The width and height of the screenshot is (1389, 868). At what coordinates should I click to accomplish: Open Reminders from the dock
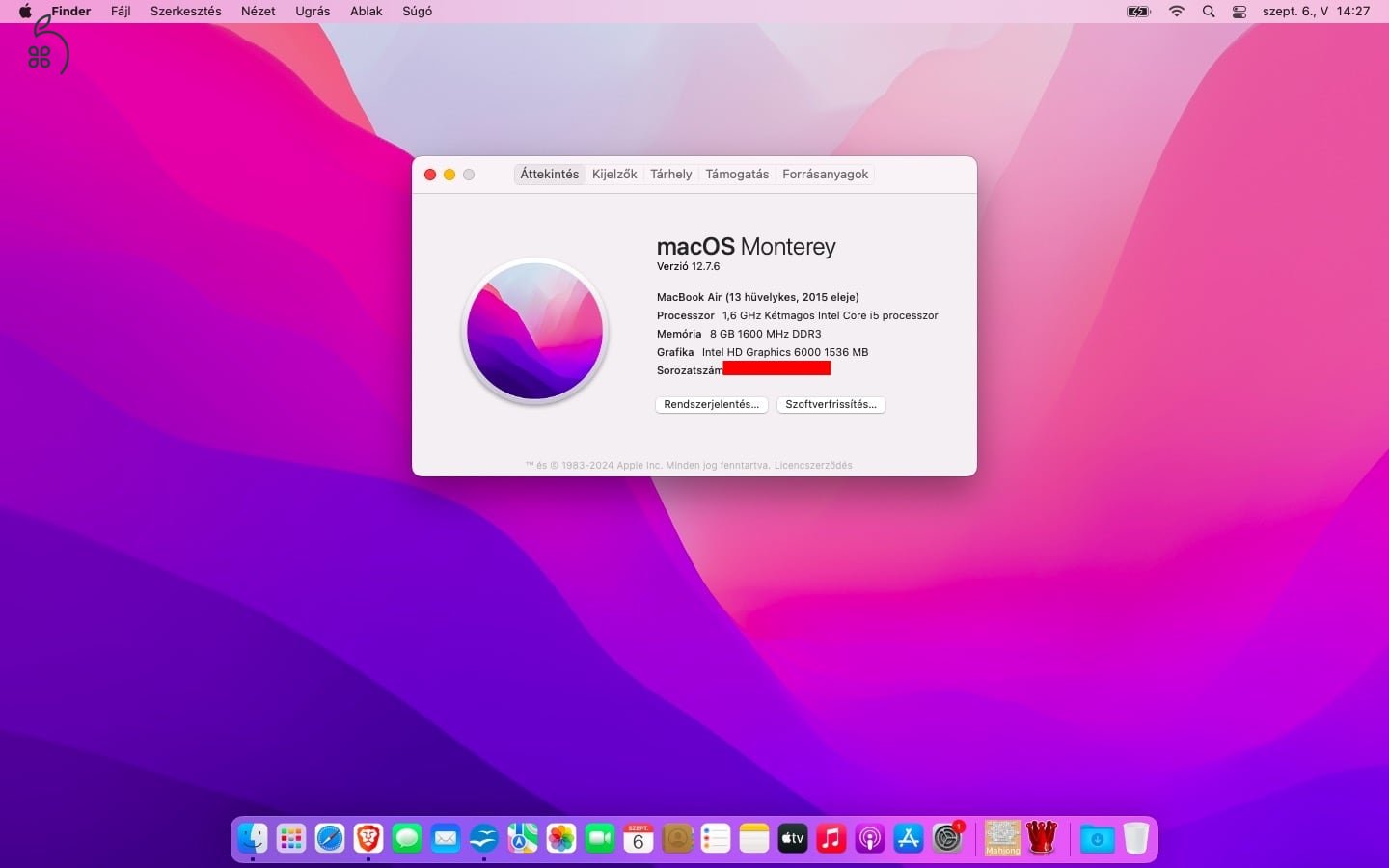click(x=716, y=838)
